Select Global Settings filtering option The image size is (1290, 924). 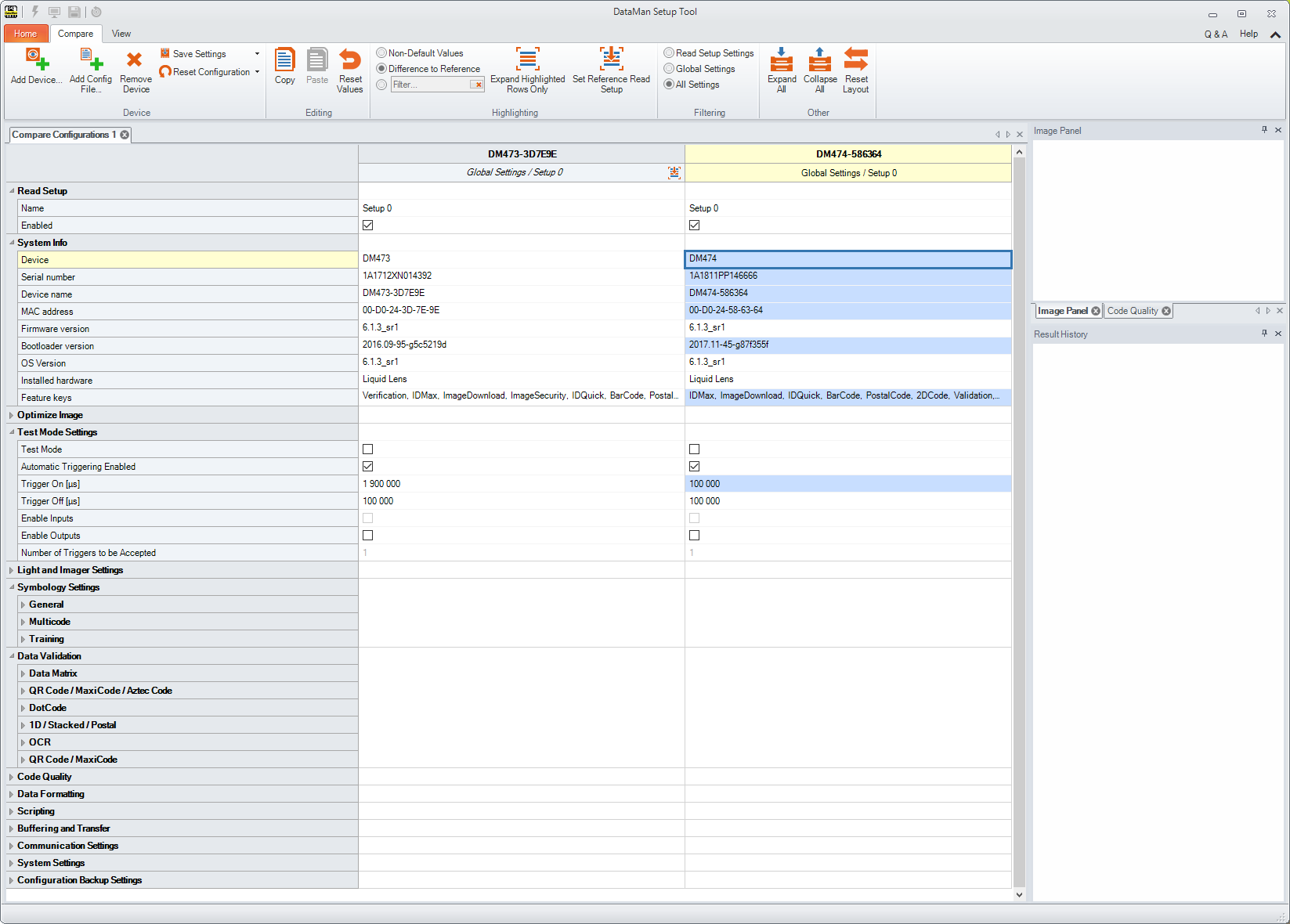tap(670, 69)
